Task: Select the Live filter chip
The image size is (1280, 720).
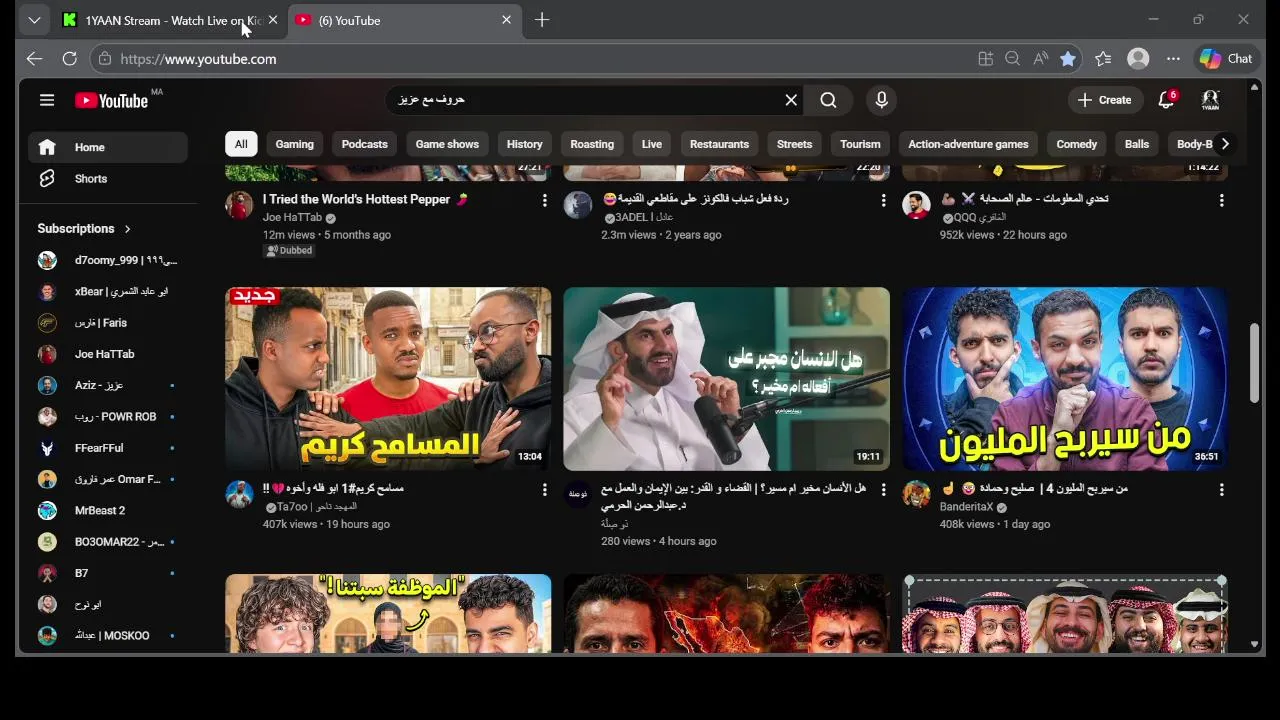Action: (x=652, y=144)
